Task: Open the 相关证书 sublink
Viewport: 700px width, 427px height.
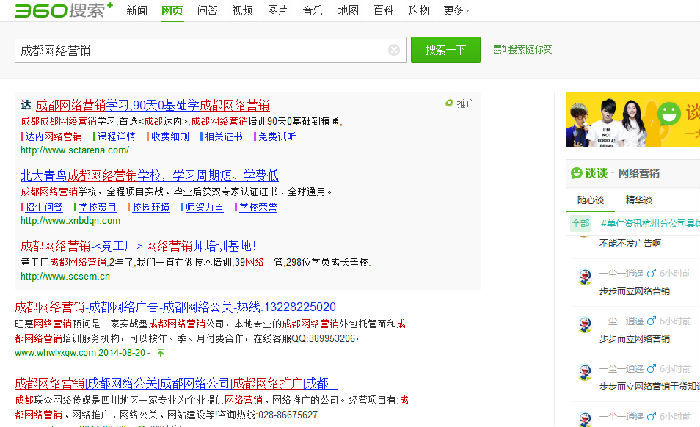Action: coord(223,136)
